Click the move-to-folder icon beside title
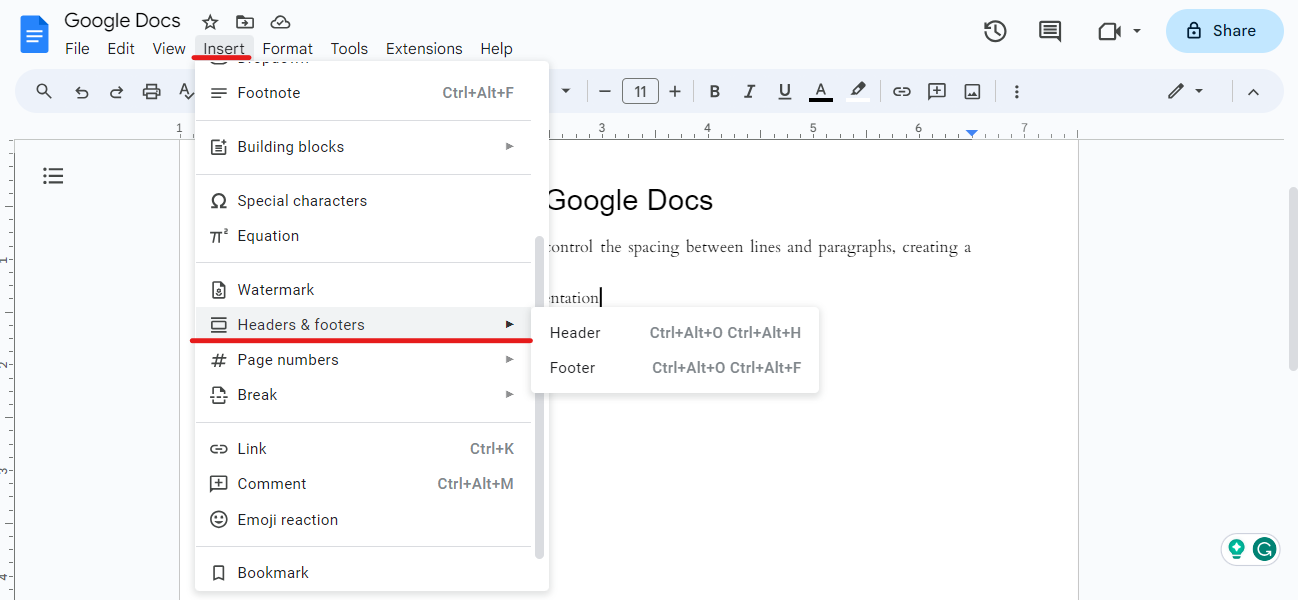Viewport: 1298px width, 600px height. 245,22
